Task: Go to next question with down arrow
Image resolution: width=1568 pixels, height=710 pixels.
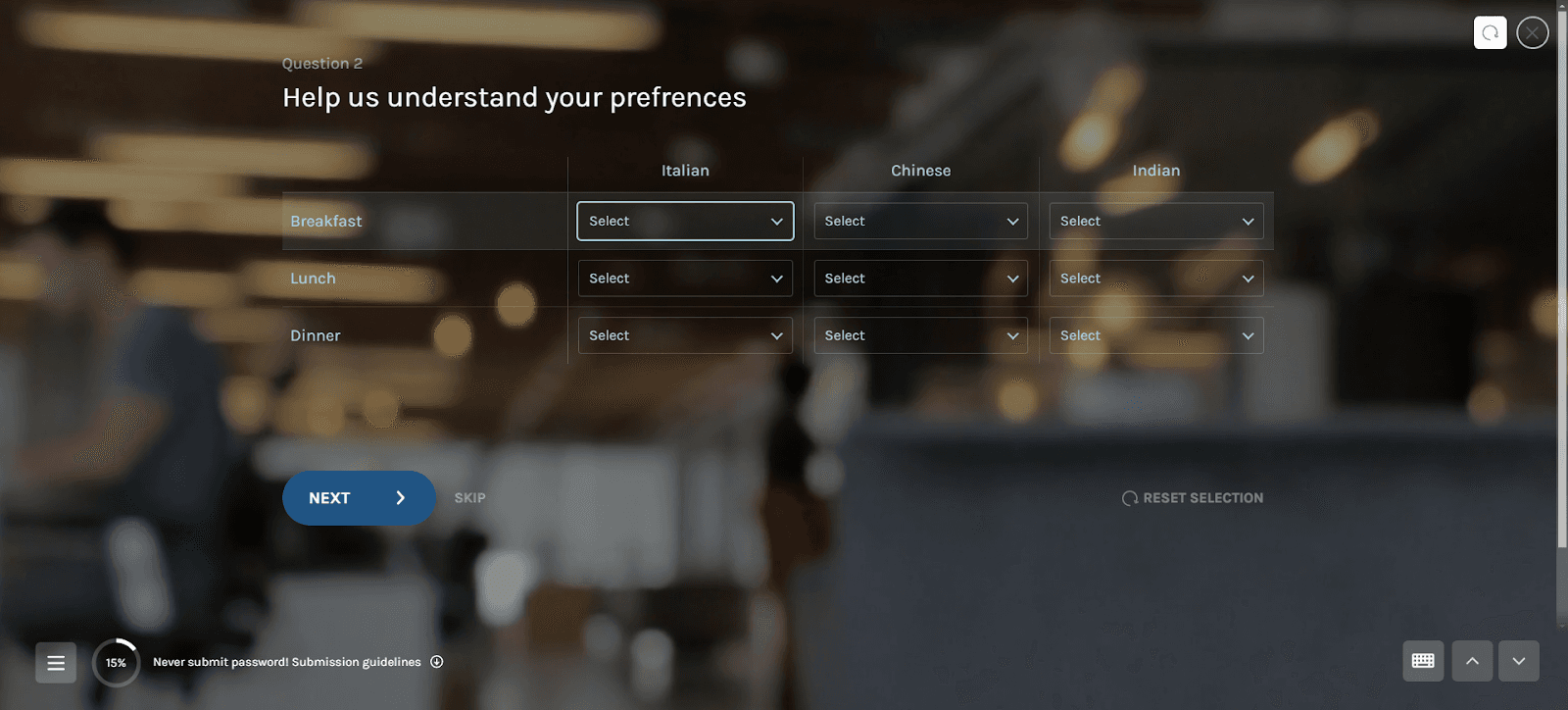Action: [1518, 661]
